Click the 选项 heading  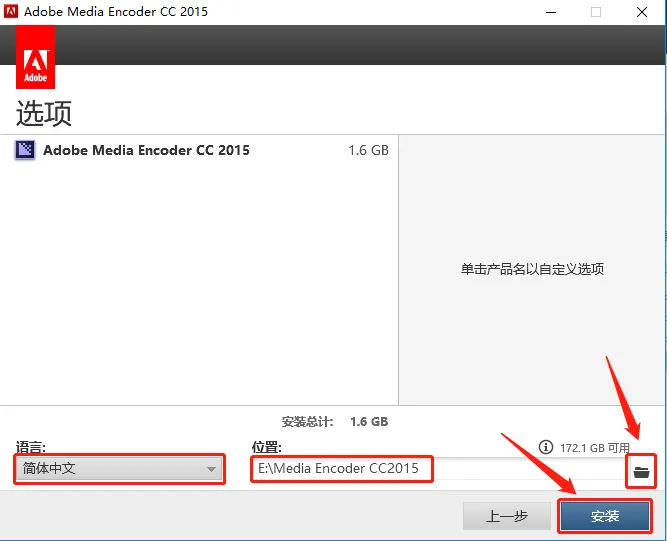[x=44, y=113]
